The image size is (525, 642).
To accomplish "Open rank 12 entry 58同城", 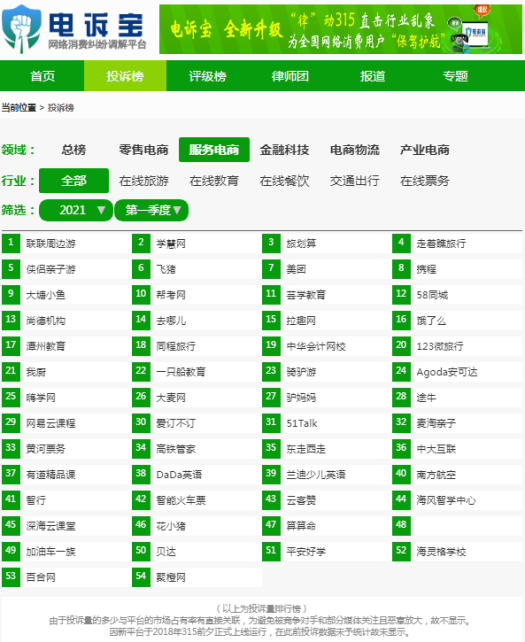I will click(x=432, y=295).
